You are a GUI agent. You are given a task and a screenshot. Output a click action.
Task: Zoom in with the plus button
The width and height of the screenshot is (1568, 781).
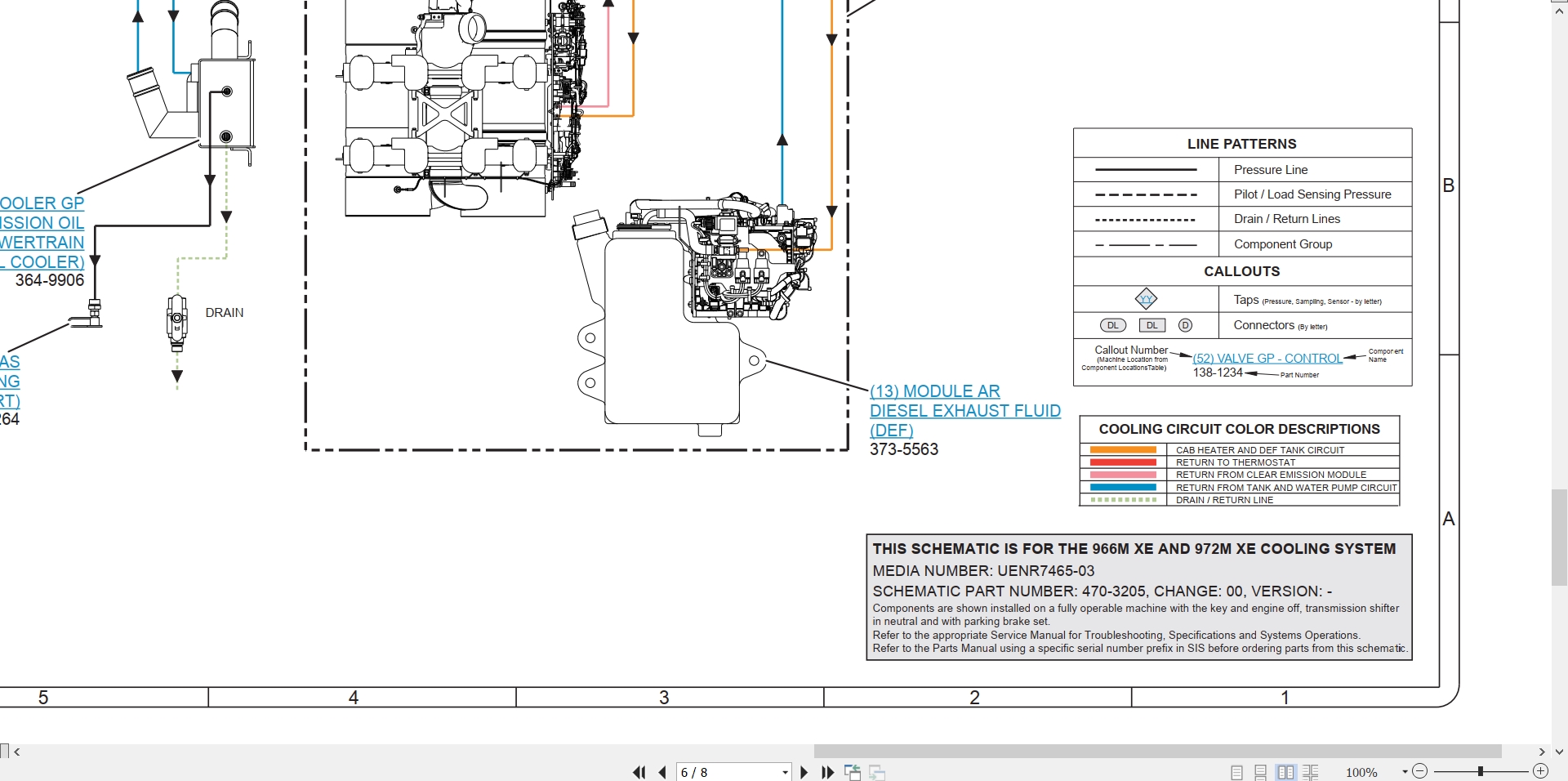coord(1540,771)
